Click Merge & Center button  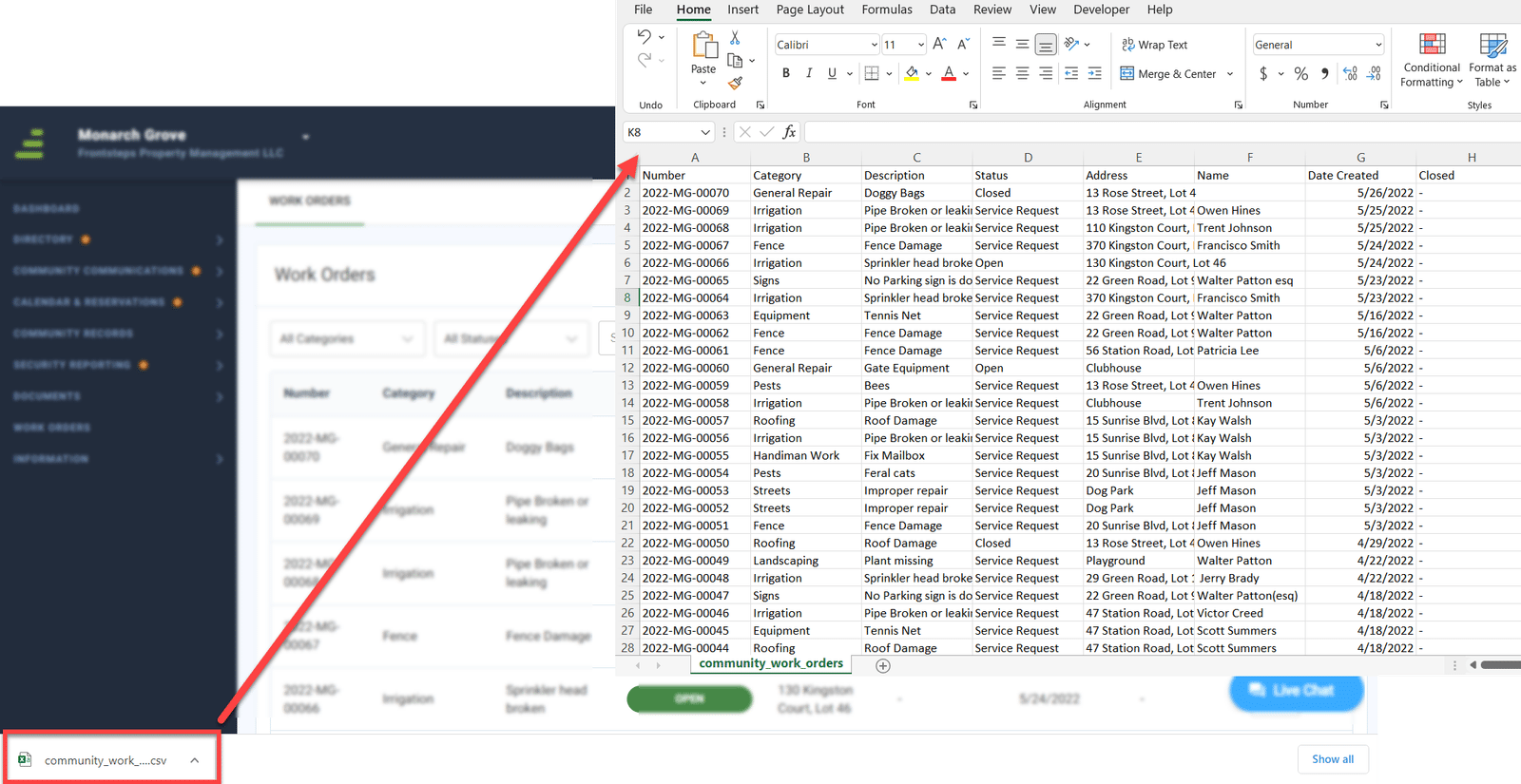click(x=1168, y=73)
